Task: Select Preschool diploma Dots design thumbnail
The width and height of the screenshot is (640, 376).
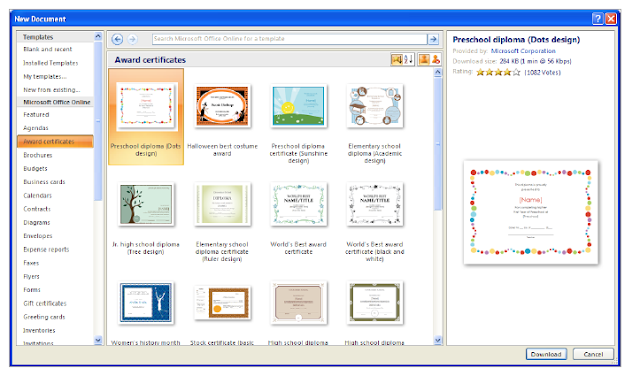Action: pyautogui.click(x=146, y=106)
